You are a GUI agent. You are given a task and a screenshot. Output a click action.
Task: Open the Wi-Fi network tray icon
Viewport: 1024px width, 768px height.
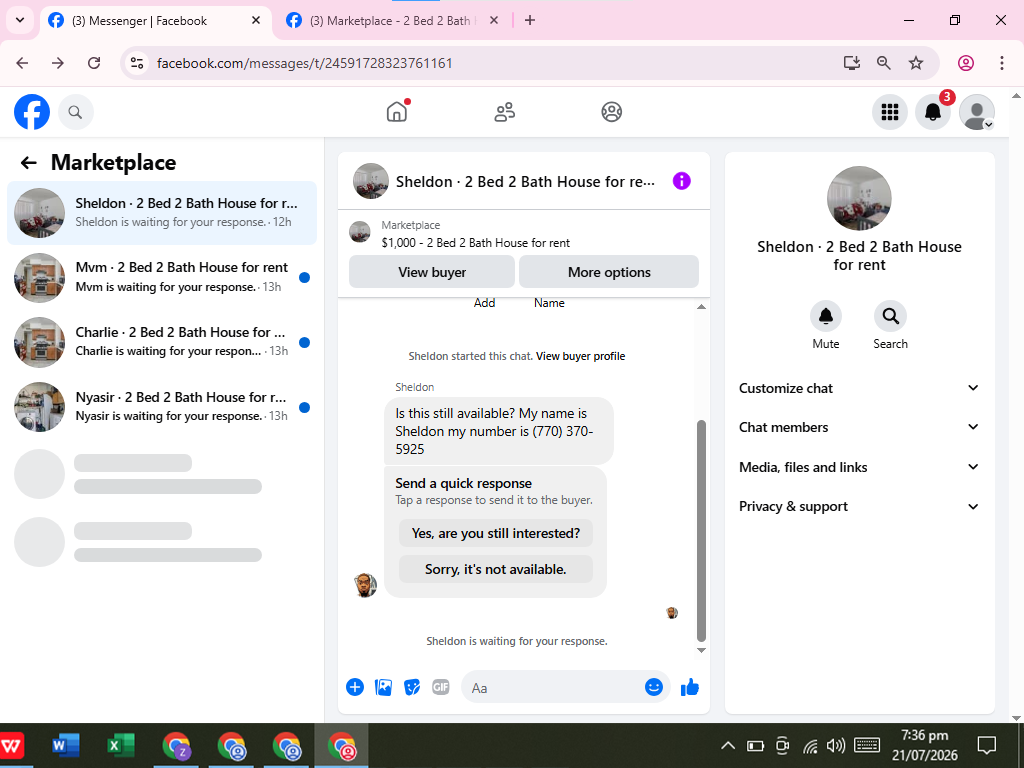[x=810, y=745]
